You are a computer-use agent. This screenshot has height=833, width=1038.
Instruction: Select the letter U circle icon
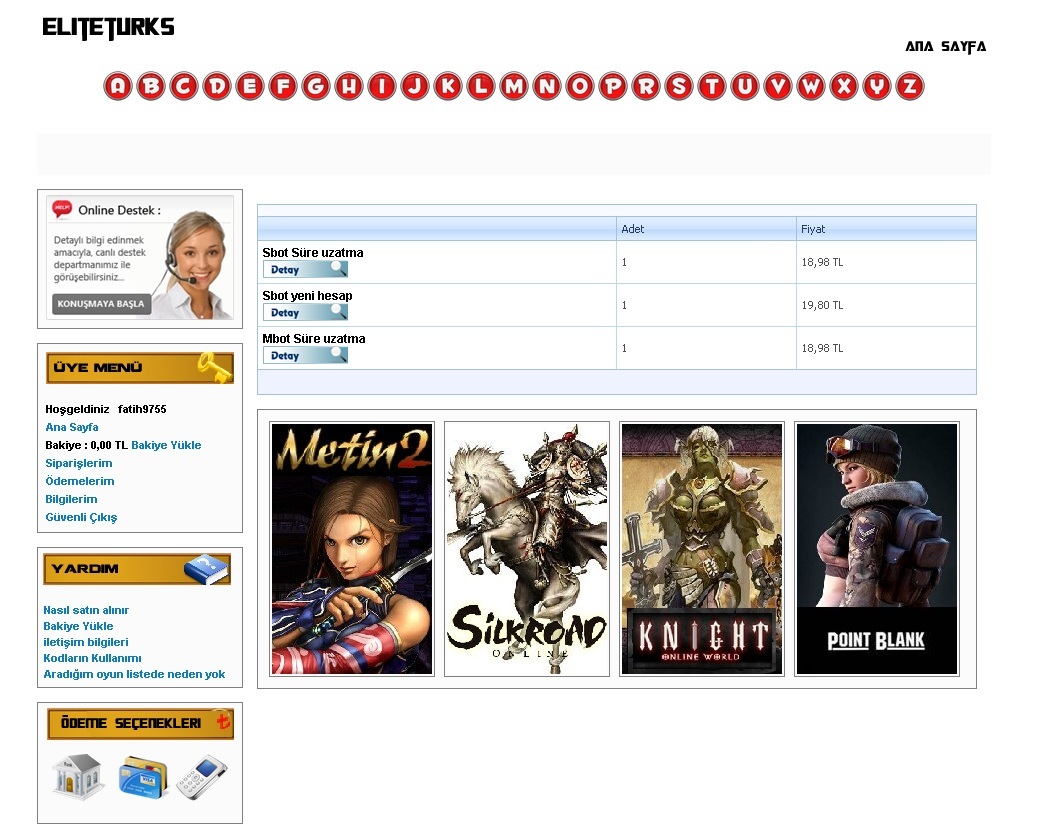[x=745, y=86]
